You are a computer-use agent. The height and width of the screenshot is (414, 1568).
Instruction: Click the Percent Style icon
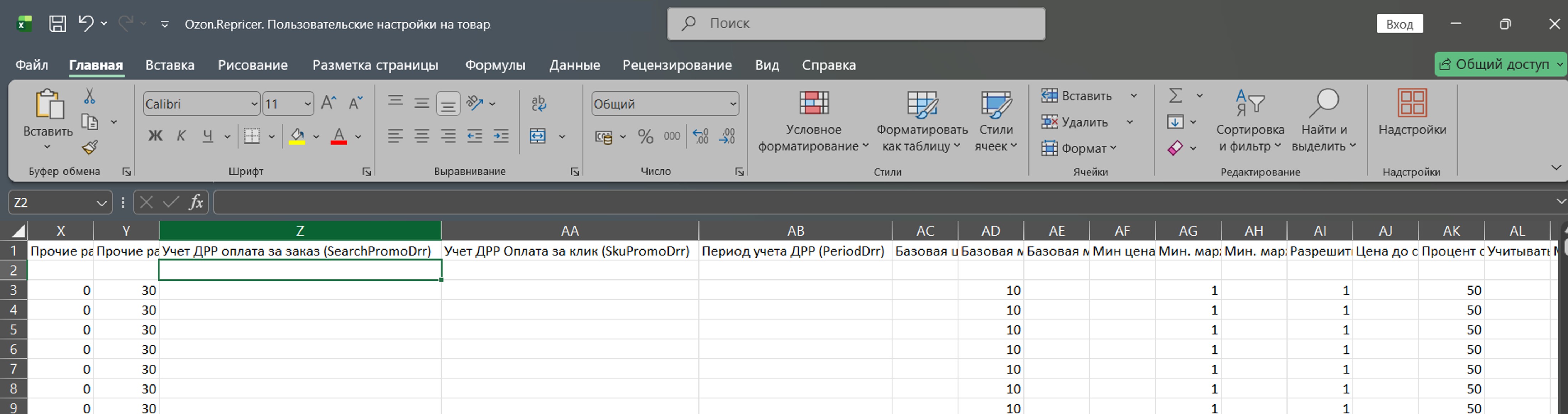click(645, 137)
